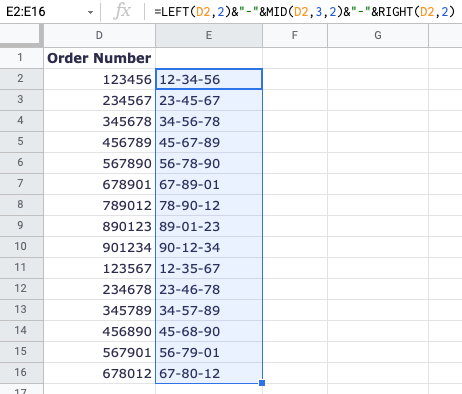
Task: Select row 7 header
Action: [x=20, y=184]
